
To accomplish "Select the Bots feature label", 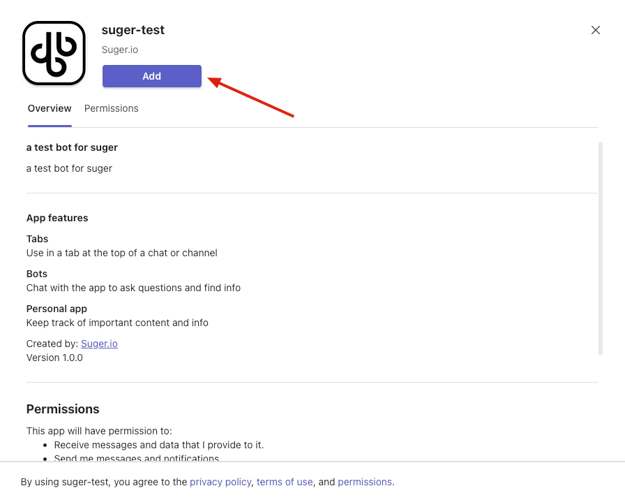I will 37,273.
